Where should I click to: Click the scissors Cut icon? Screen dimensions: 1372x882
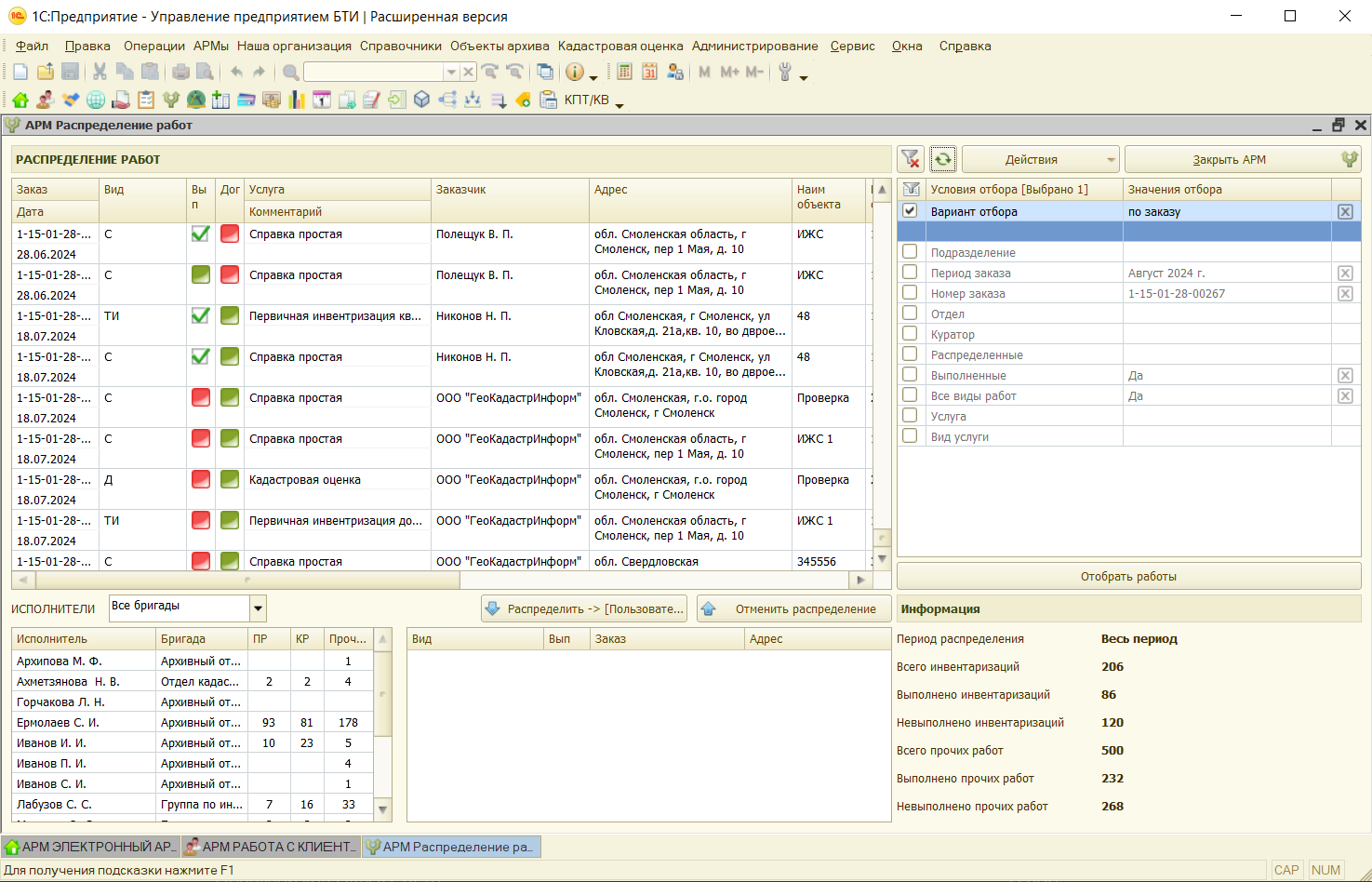coord(100,72)
